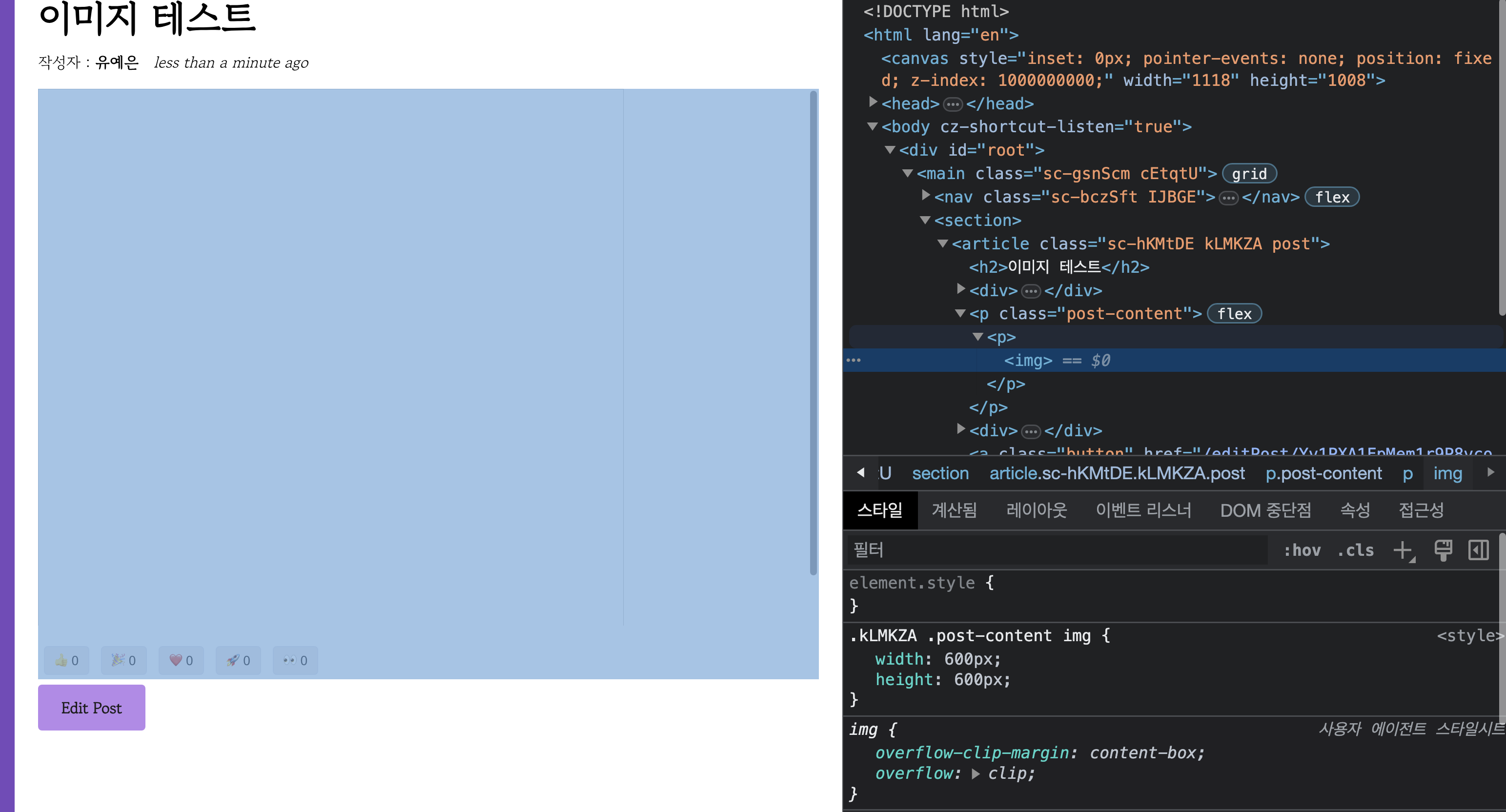
Task: Expand the collapsed head element ellipsis
Action: coord(953,104)
